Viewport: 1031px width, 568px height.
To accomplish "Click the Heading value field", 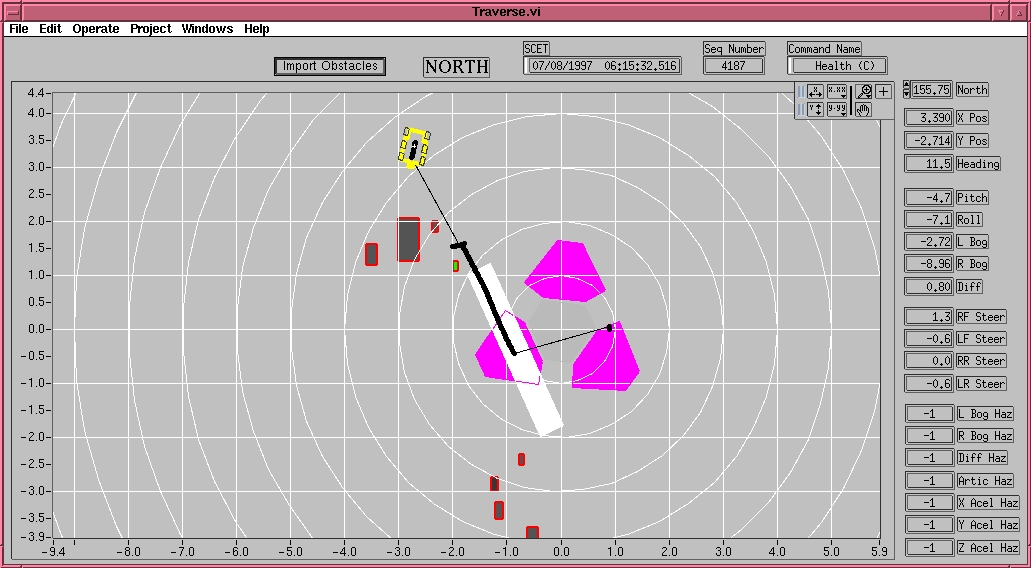I will click(927, 164).
